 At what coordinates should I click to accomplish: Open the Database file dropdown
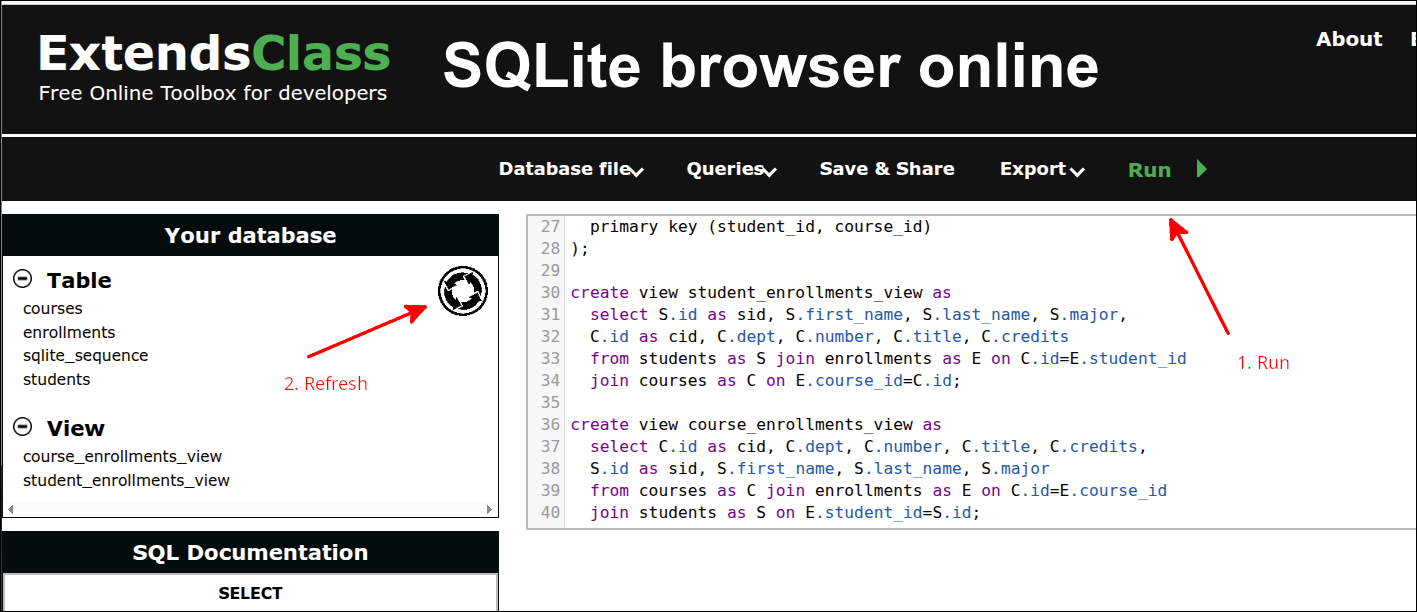click(x=569, y=169)
